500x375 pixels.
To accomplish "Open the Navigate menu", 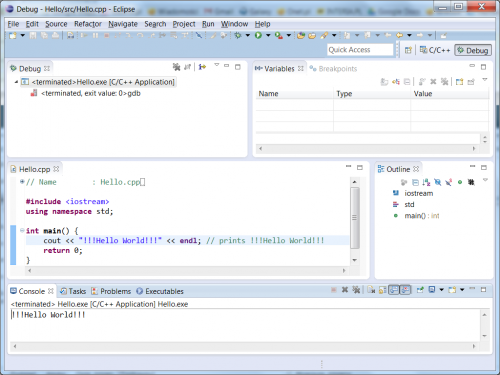I will tap(123, 24).
